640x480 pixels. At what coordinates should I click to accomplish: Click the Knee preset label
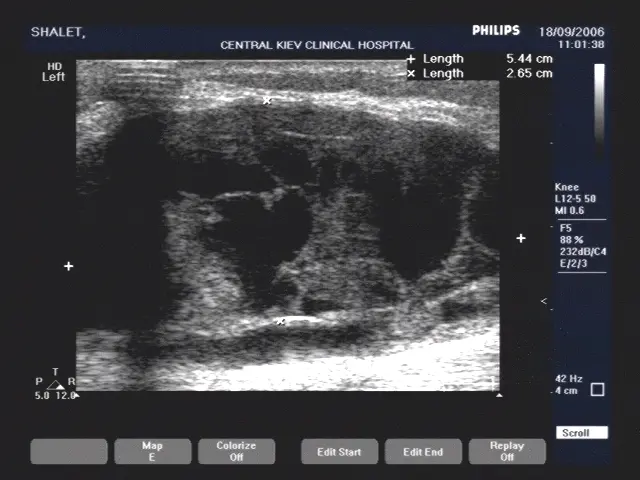pos(567,187)
